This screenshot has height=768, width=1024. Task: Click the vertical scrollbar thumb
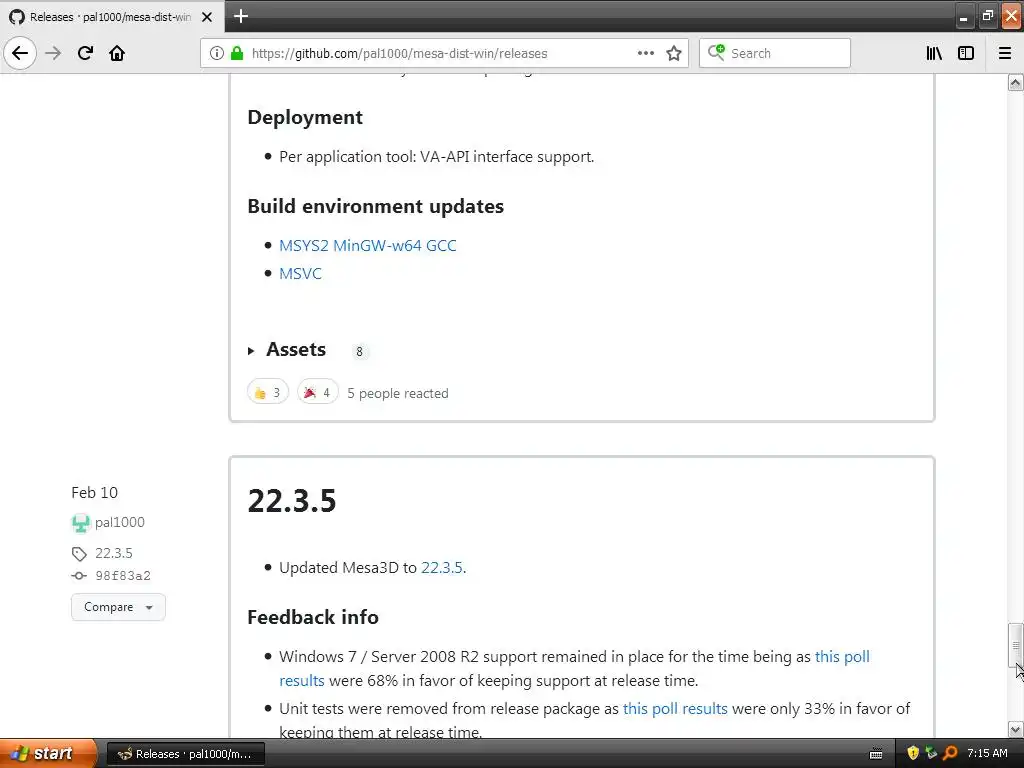point(1015,645)
